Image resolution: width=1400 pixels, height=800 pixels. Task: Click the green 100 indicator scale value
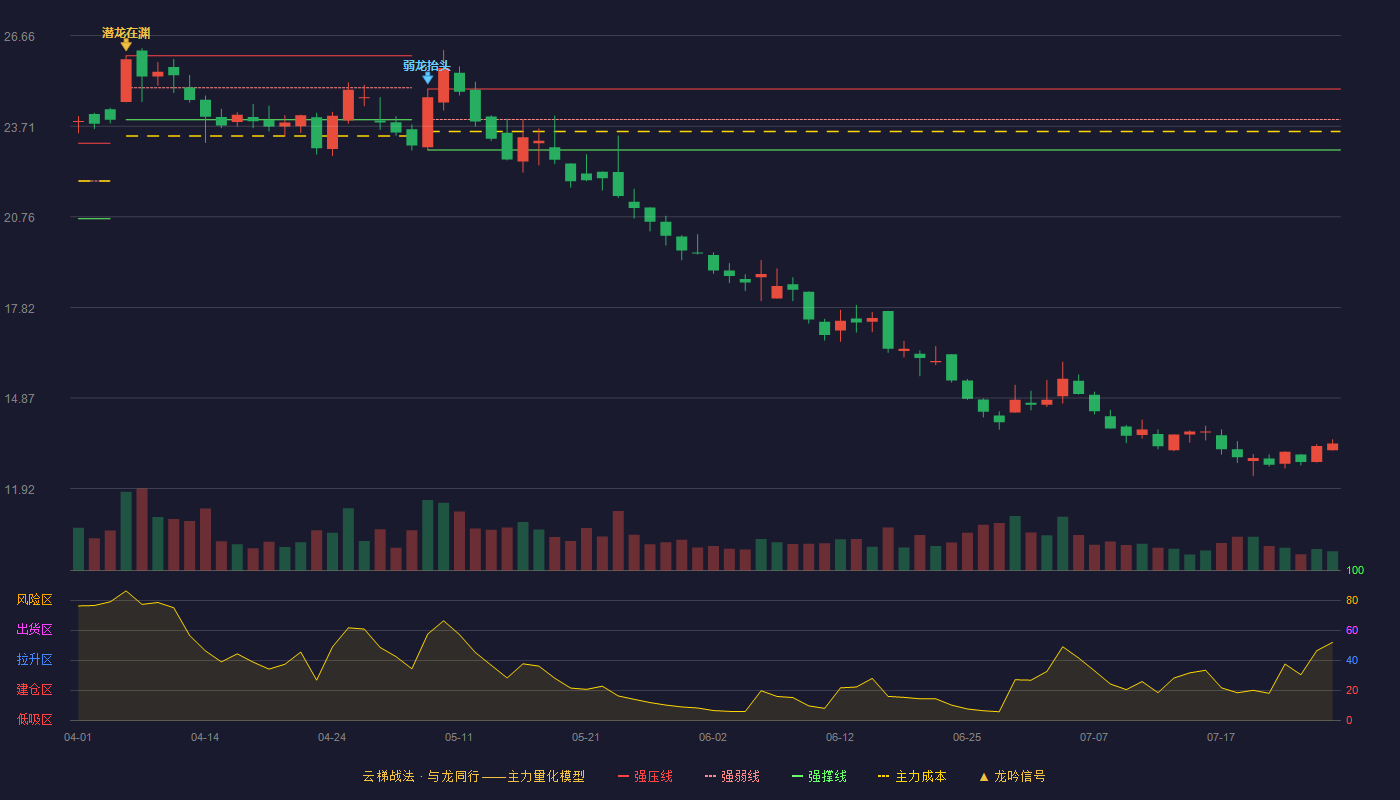[1355, 570]
